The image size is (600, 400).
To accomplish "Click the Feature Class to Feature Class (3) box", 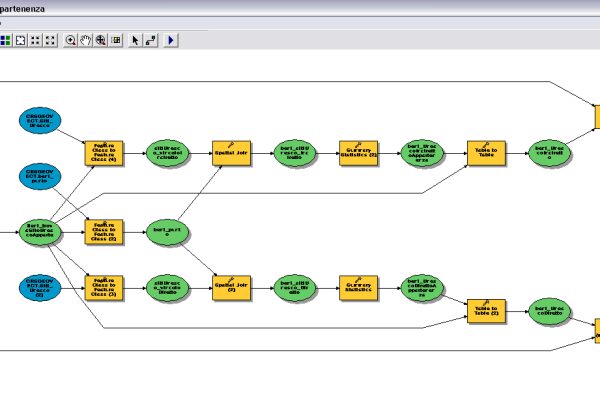I will 103,289.
